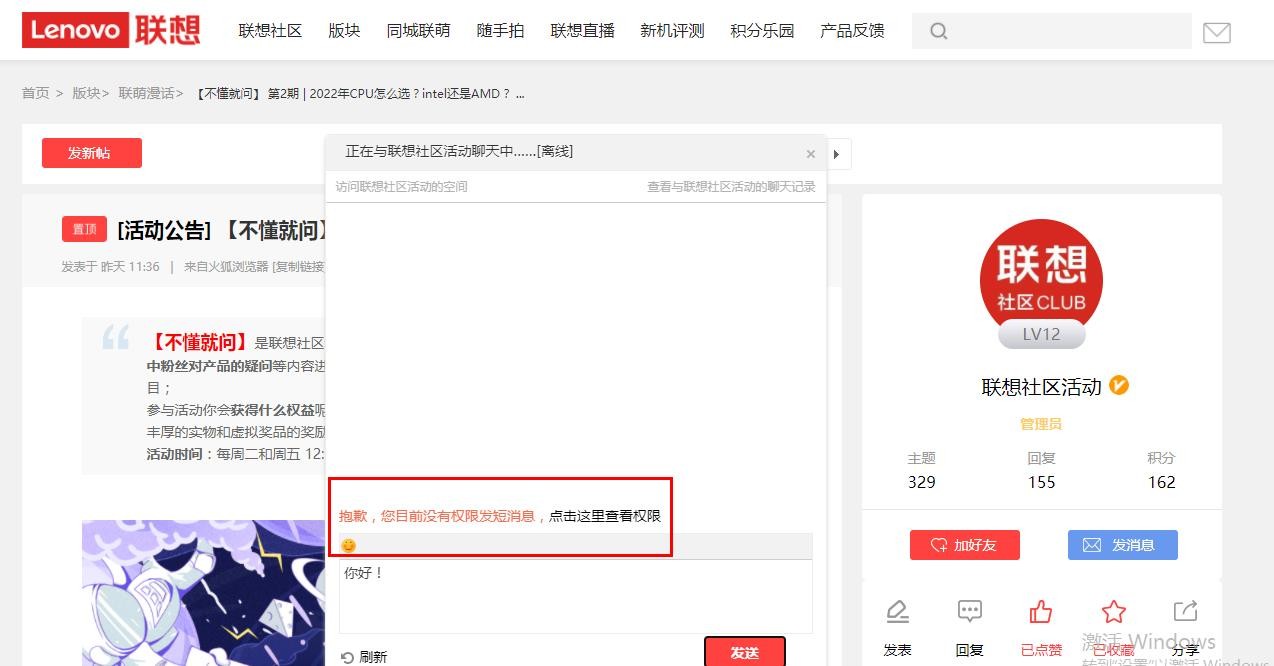Image resolution: width=1274 pixels, height=666 pixels.
Task: Click the verified badge next to 联想社区活动
Action: (x=1119, y=385)
